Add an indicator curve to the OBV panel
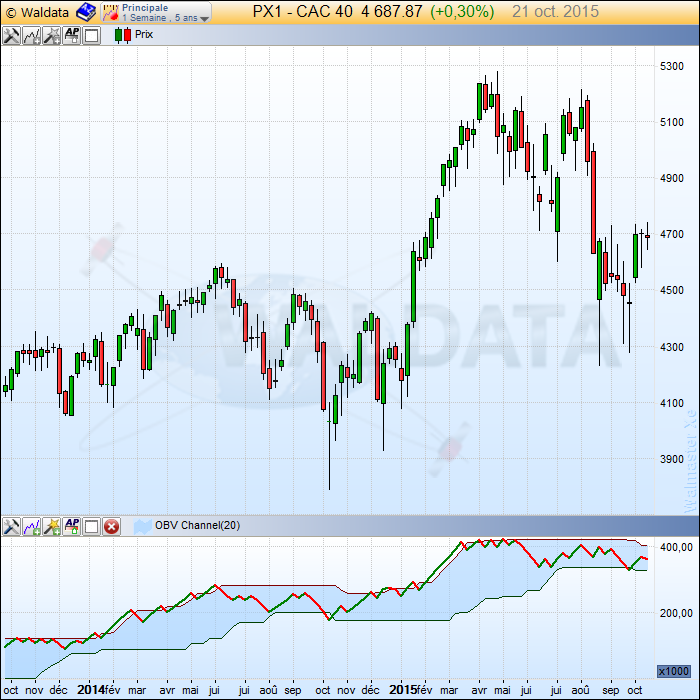 click(x=31, y=525)
